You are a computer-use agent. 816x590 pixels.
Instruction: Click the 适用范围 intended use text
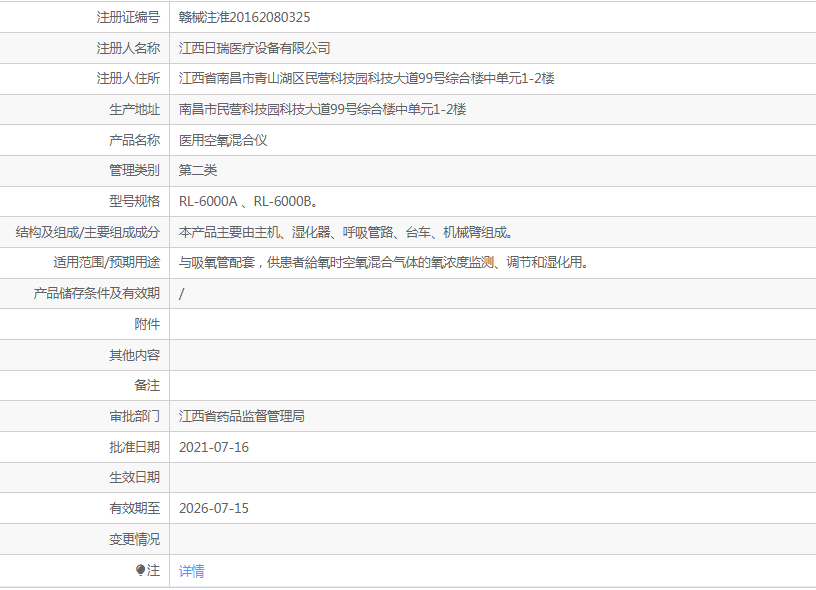(384, 262)
